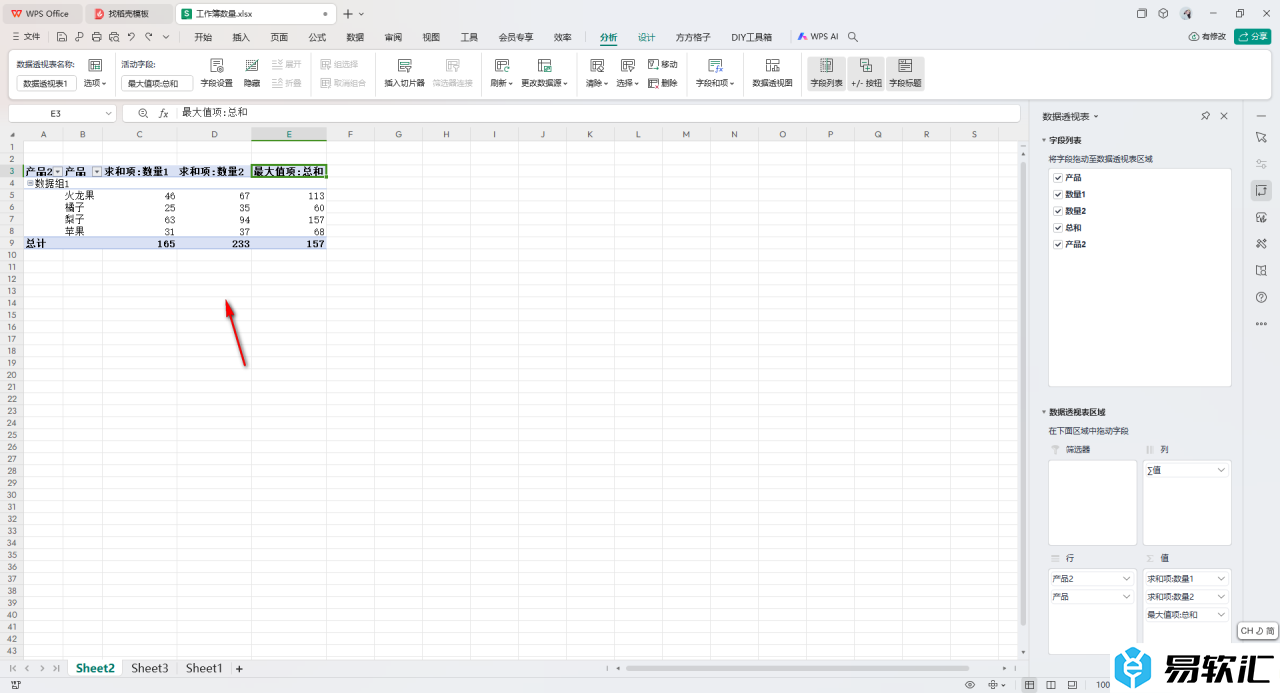Collapse the 数据组1 group with minus box
Image resolution: width=1280 pixels, height=693 pixels.
click(x=30, y=184)
